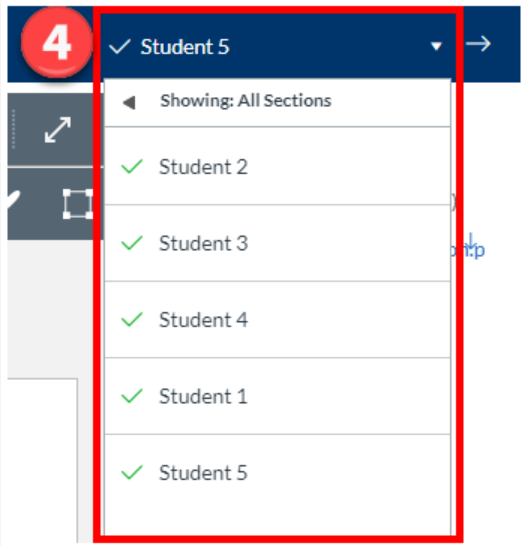Click the green checkmark beside Student 4
Image resolution: width=522 pixels, height=546 pixels.
click(132, 319)
